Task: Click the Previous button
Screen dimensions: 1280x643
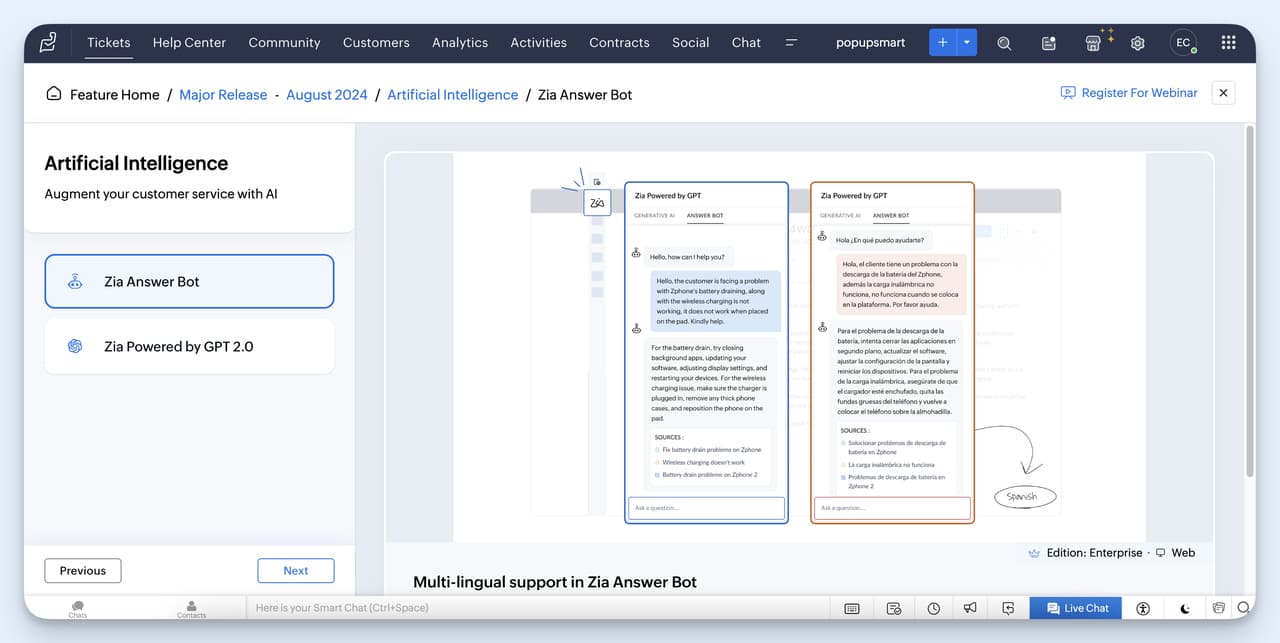Action: click(83, 571)
